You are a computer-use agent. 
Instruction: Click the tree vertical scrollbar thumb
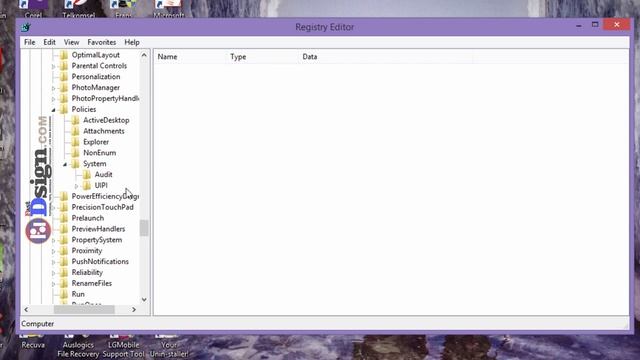point(144,228)
